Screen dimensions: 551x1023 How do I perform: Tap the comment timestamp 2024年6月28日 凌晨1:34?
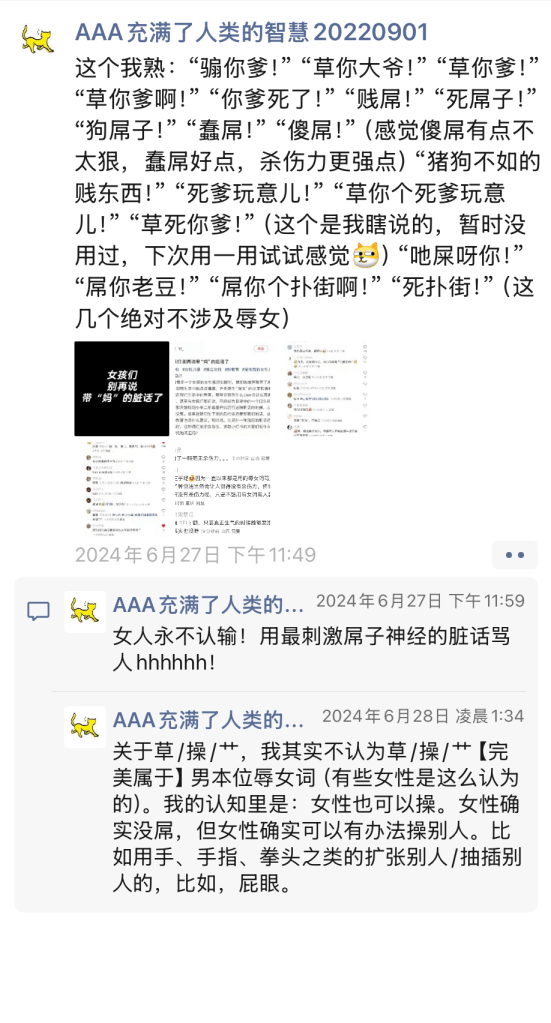pos(423,716)
